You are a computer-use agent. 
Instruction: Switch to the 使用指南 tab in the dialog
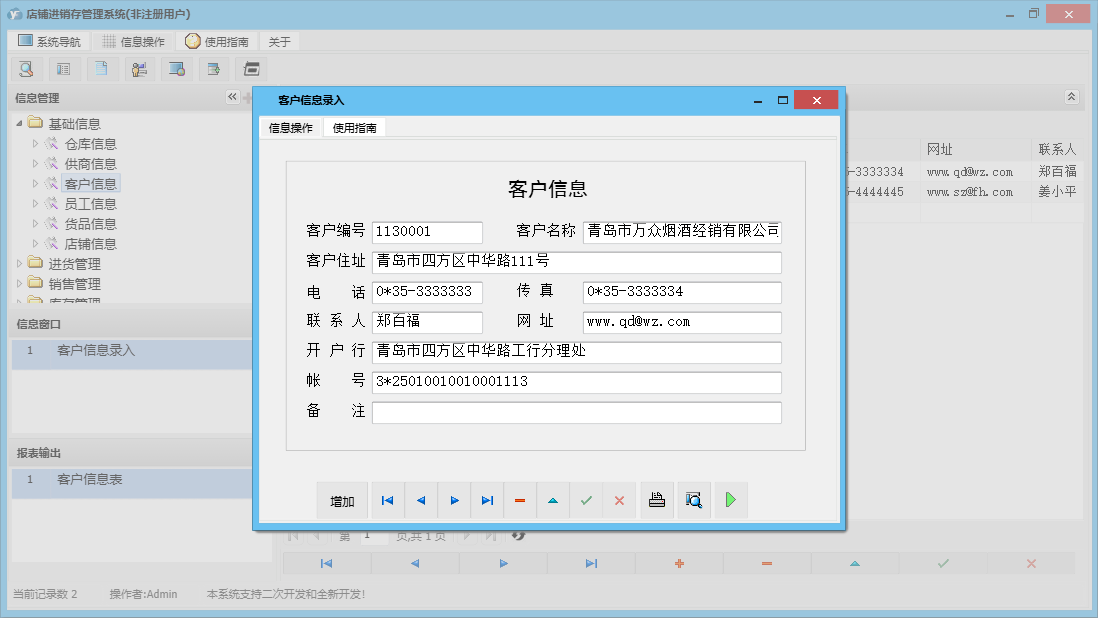(x=355, y=128)
